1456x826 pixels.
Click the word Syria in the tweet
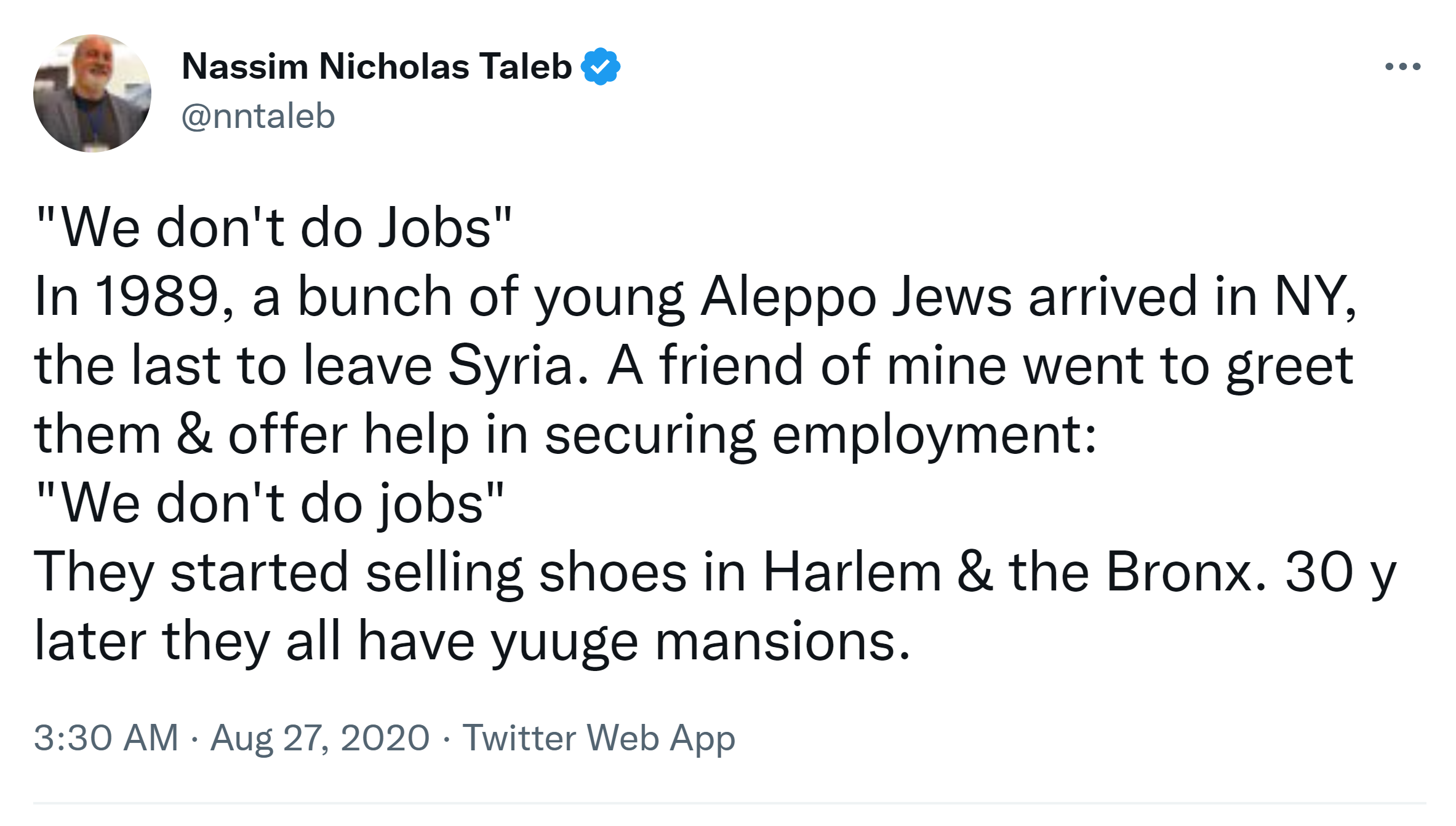510,366
